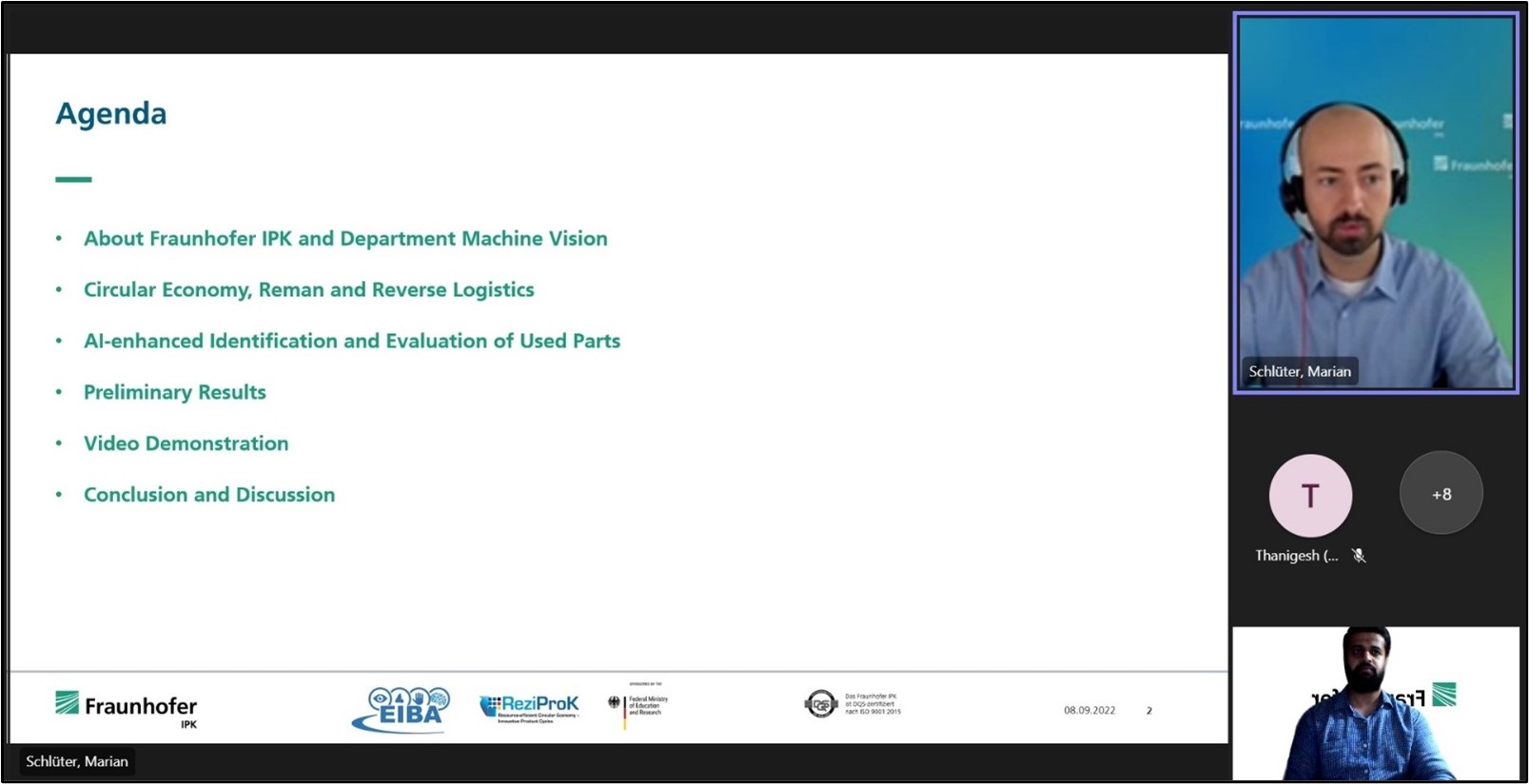Click the green Fraunhofer logo in self-view video
The height and width of the screenshot is (784, 1529).
pyautogui.click(x=1444, y=696)
